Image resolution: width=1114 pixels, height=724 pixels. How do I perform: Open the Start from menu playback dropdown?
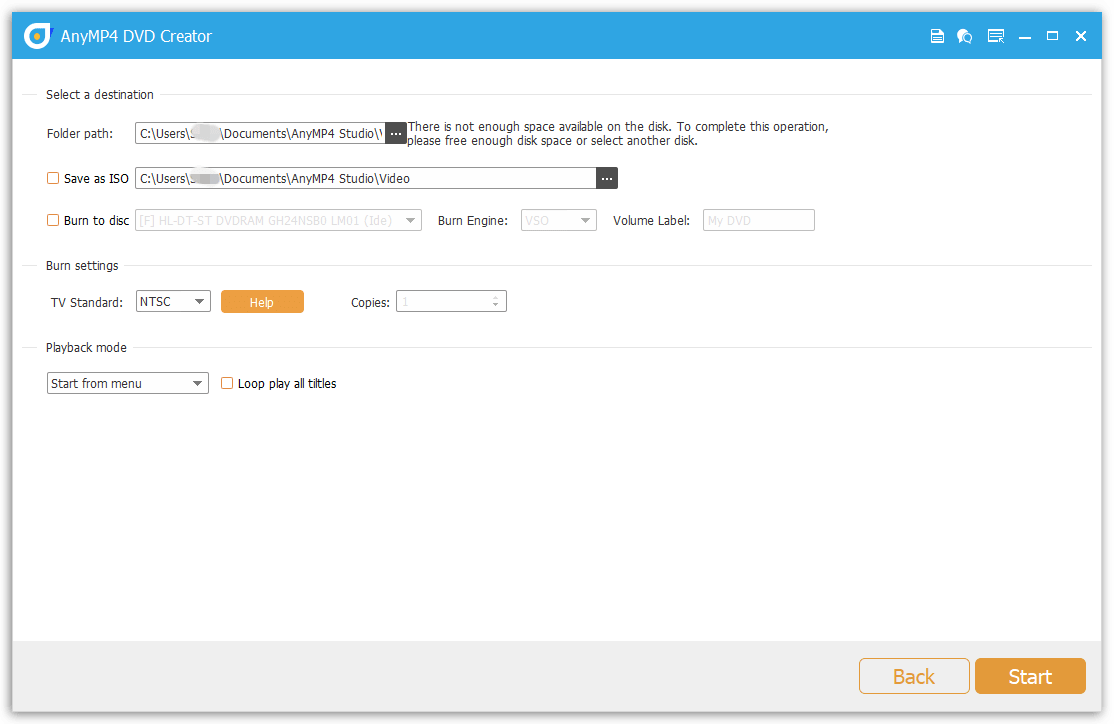[x=128, y=384]
